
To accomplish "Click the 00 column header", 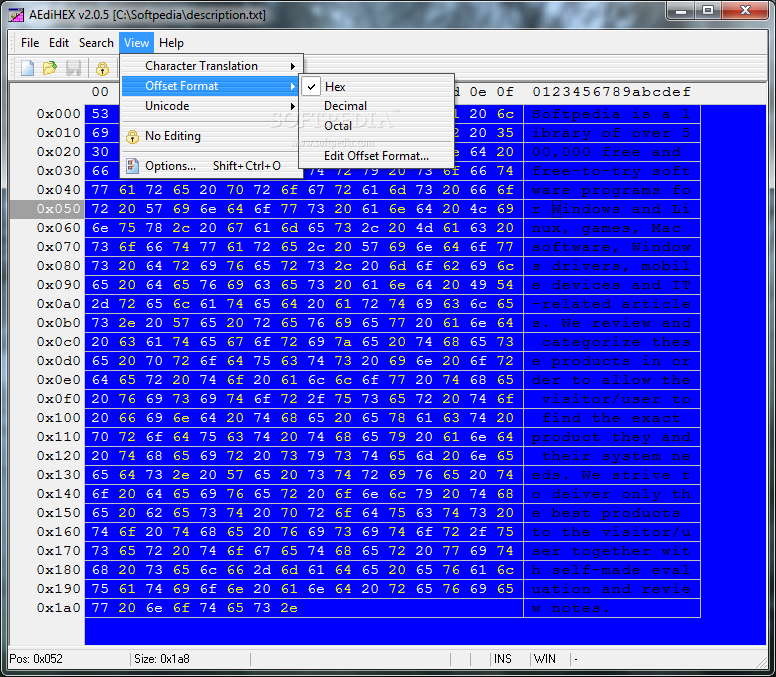I will [x=100, y=92].
